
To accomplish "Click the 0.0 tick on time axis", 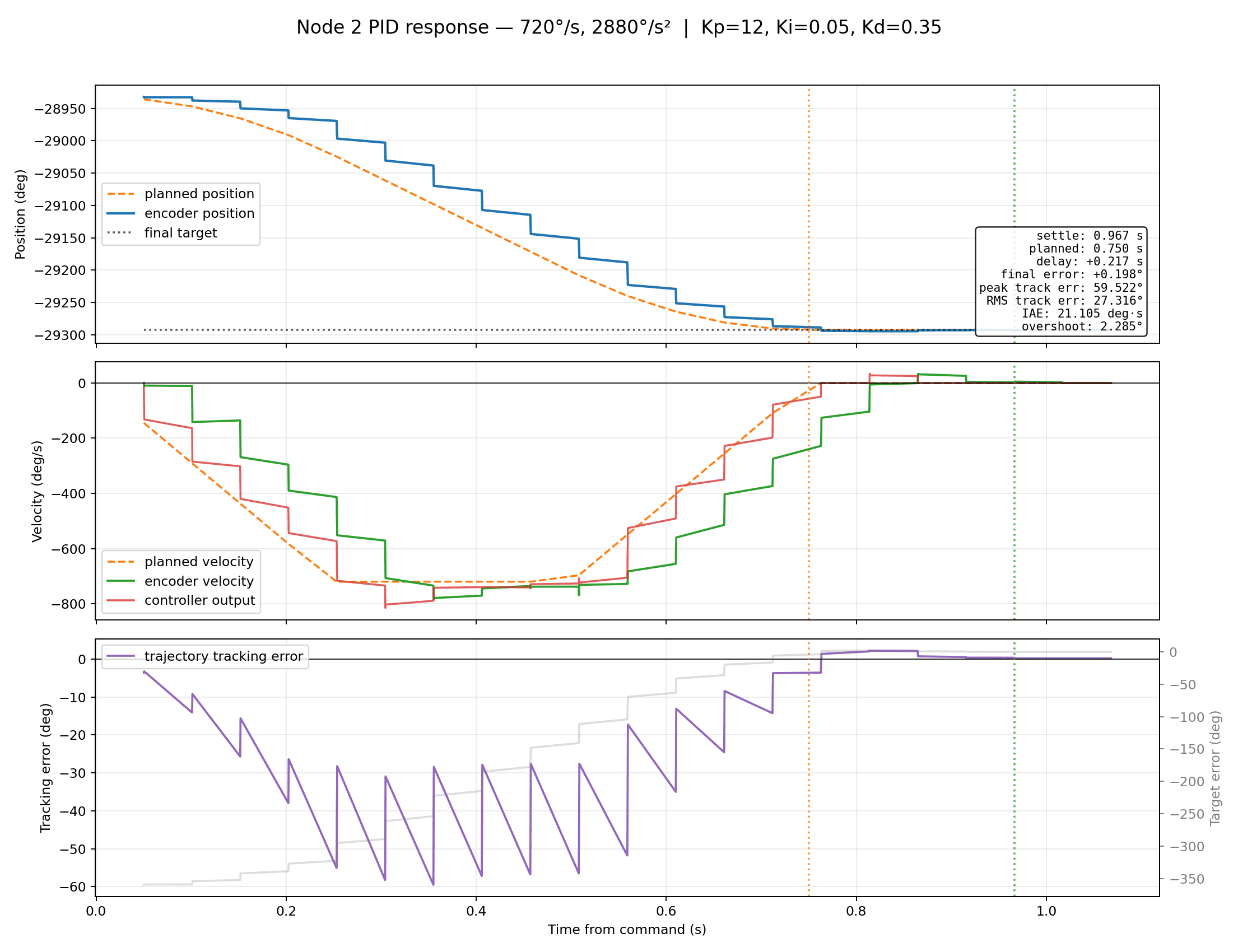I will 96,911.
